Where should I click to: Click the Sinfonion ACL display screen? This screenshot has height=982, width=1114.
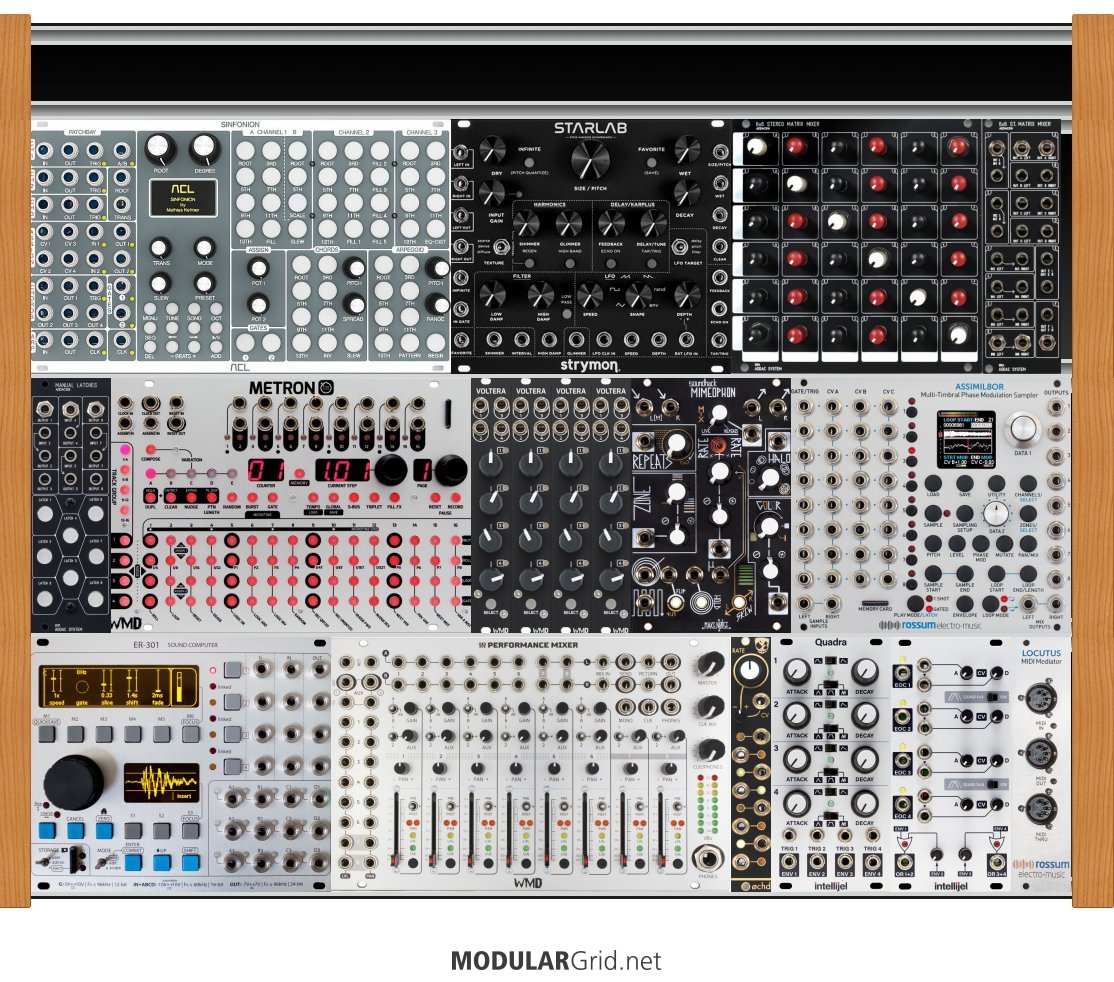pos(183,196)
